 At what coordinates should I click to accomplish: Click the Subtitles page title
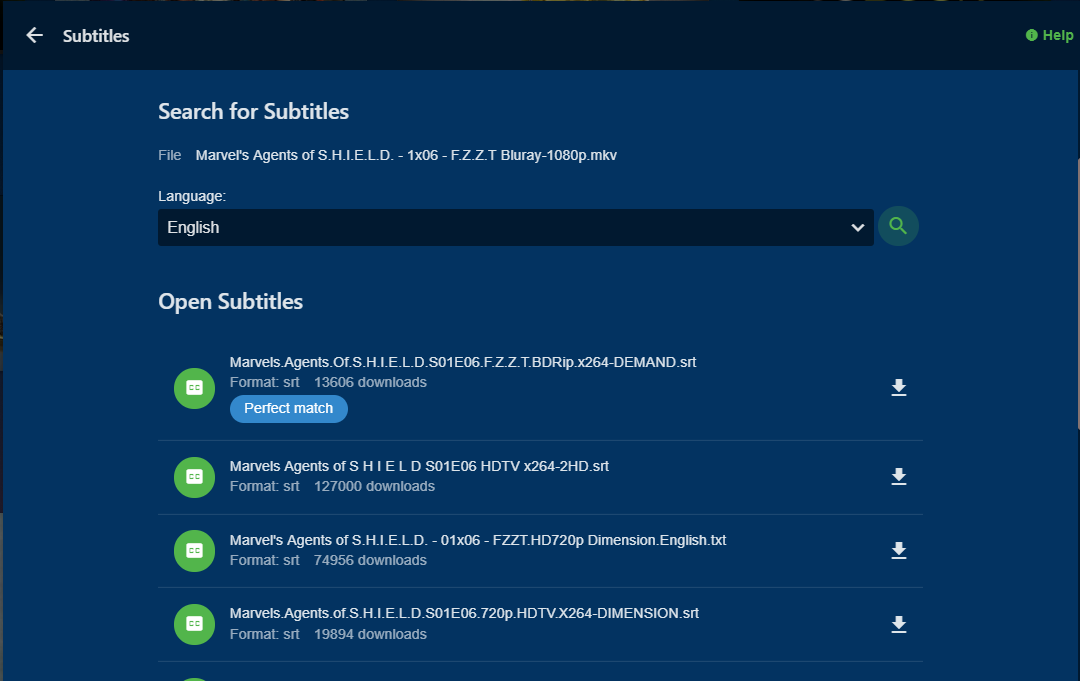click(x=96, y=36)
